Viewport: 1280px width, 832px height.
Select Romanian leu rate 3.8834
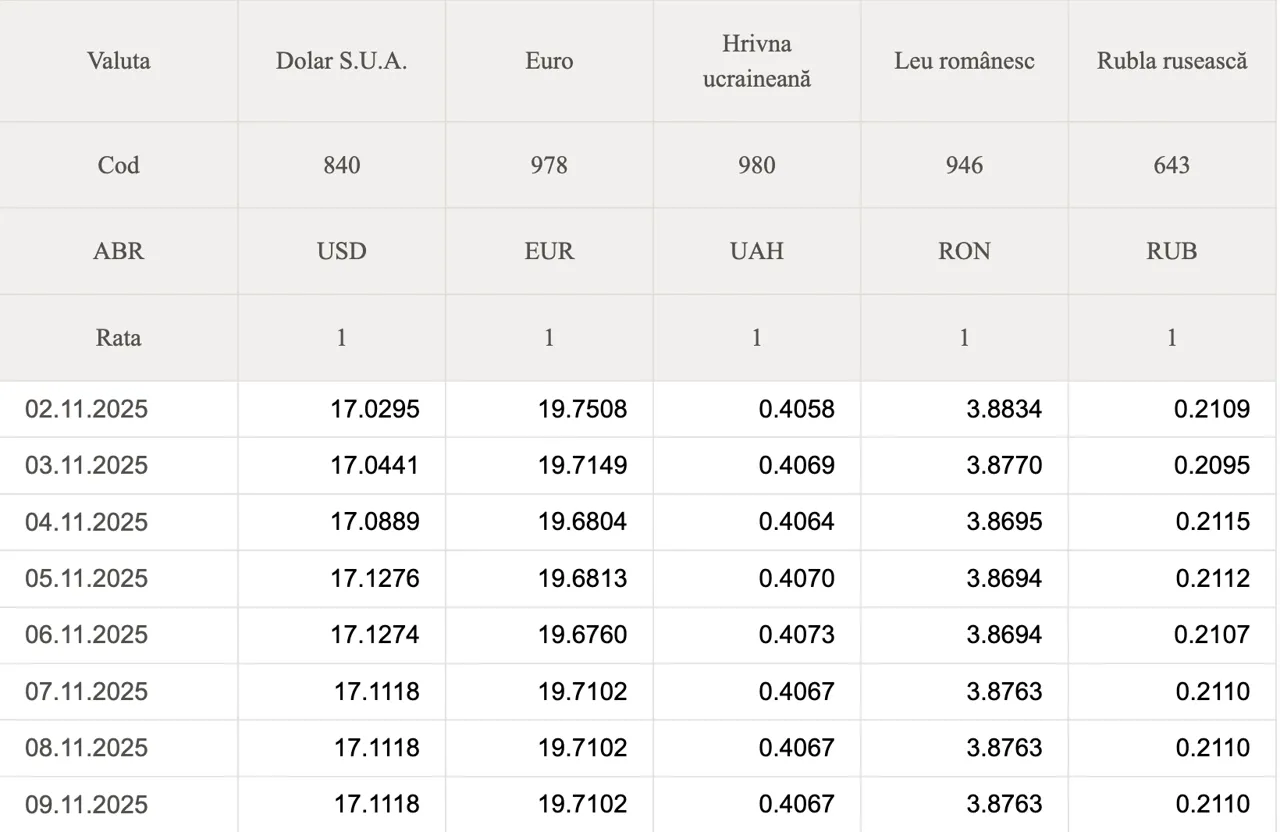coord(1004,409)
